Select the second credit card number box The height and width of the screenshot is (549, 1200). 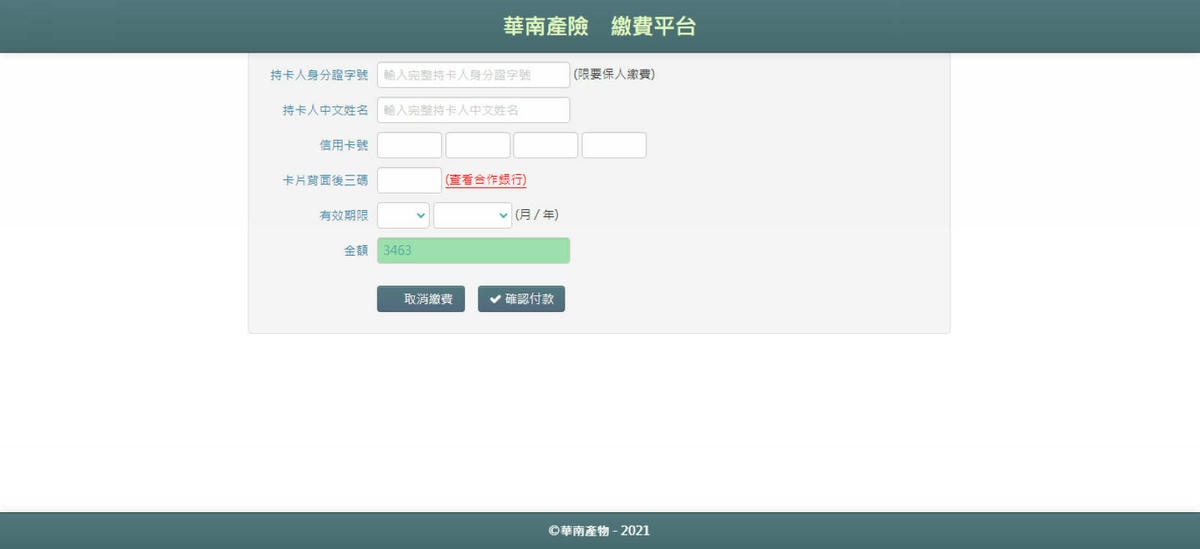[x=477, y=145]
